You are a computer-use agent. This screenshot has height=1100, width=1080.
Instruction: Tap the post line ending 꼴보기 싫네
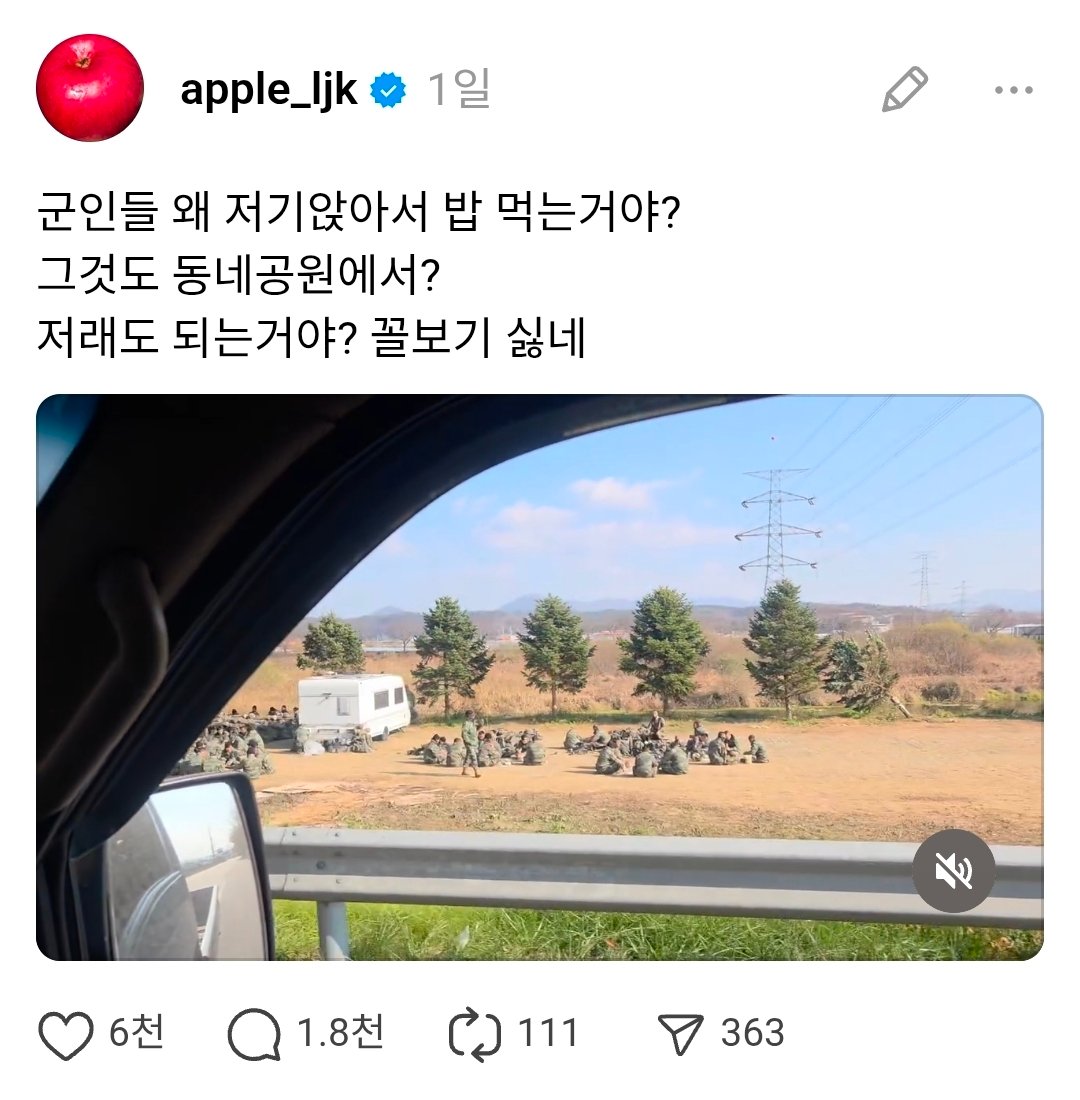coord(311,337)
